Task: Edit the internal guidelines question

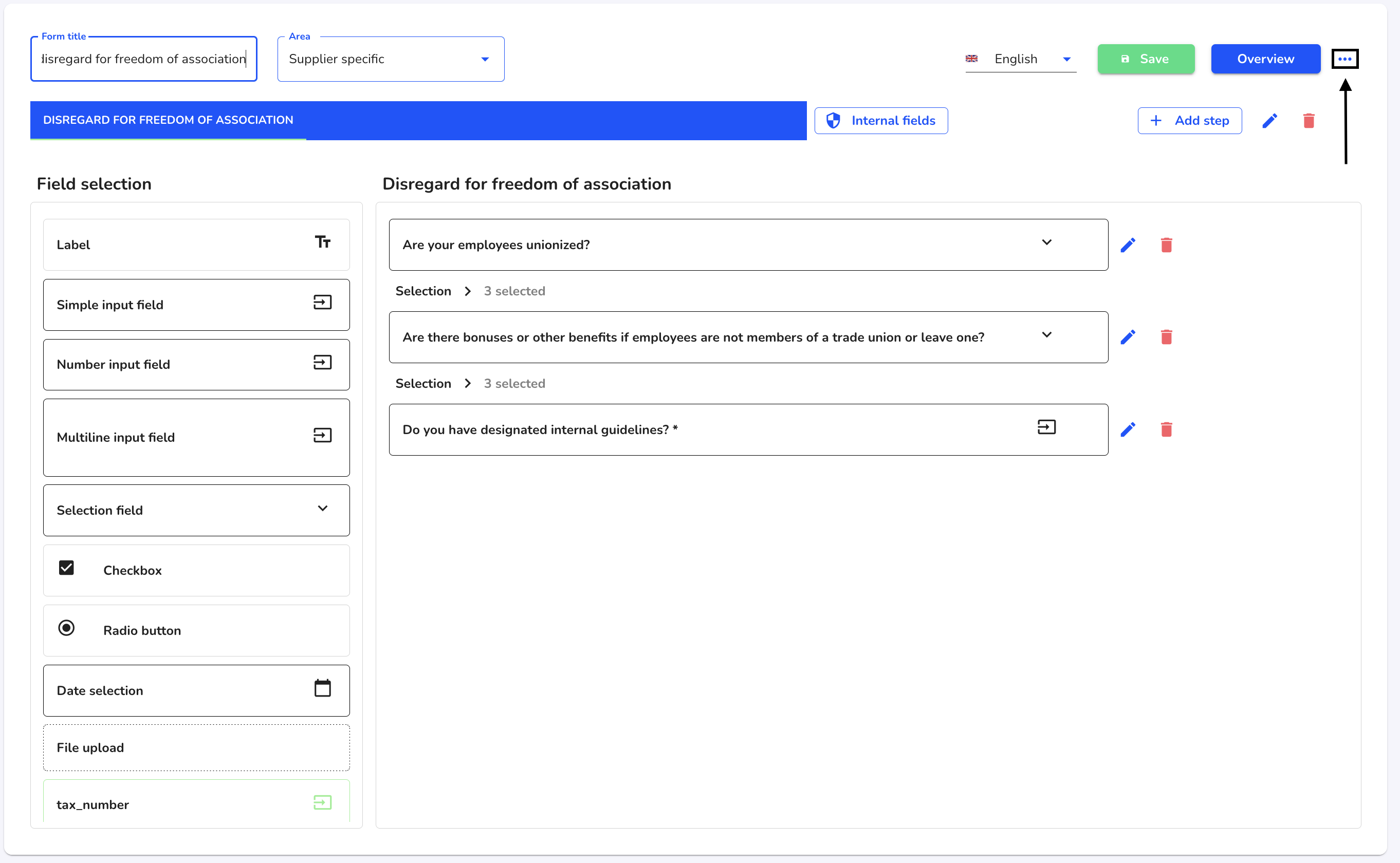Action: [1128, 429]
